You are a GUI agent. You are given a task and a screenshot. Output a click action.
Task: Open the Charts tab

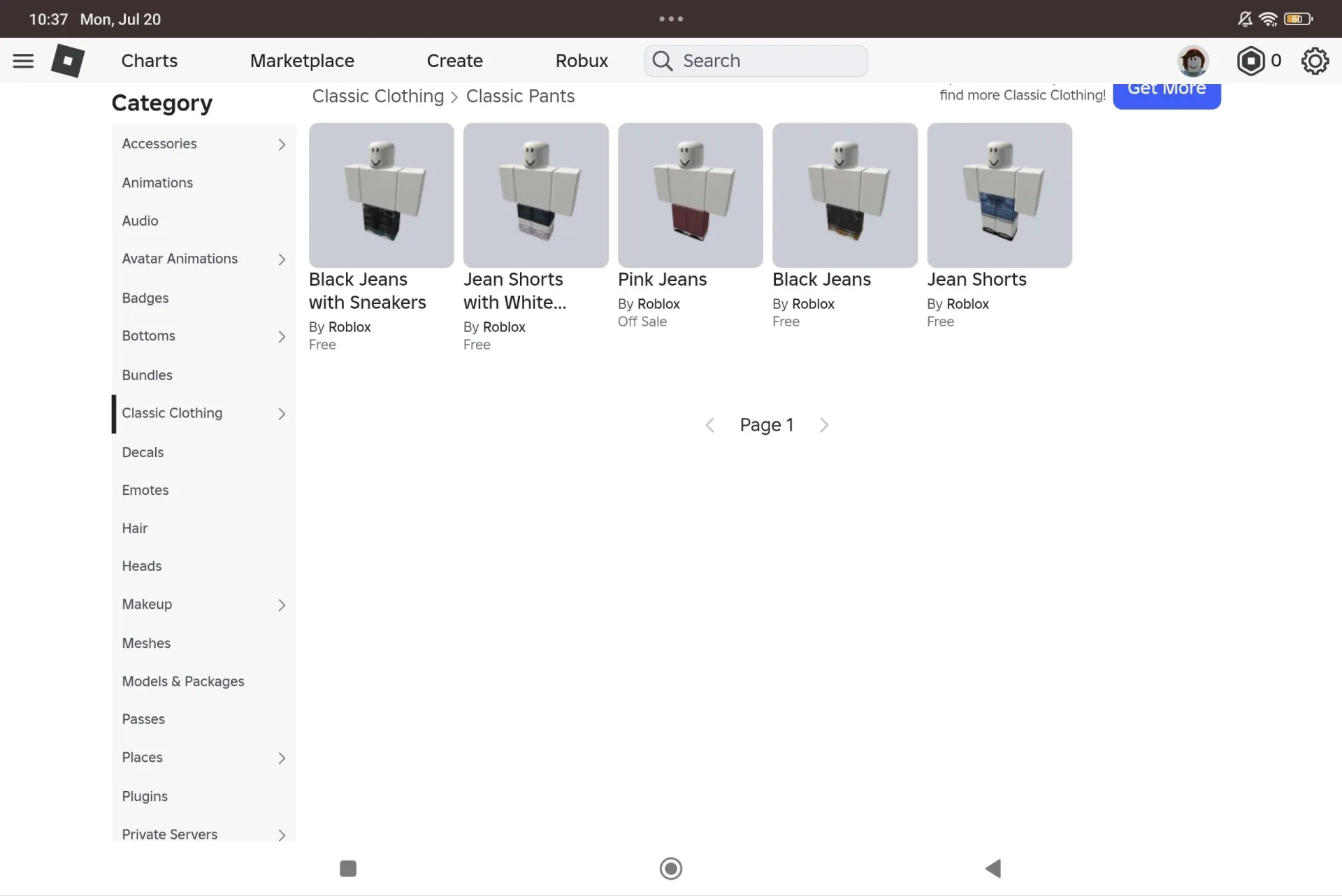pos(149,61)
